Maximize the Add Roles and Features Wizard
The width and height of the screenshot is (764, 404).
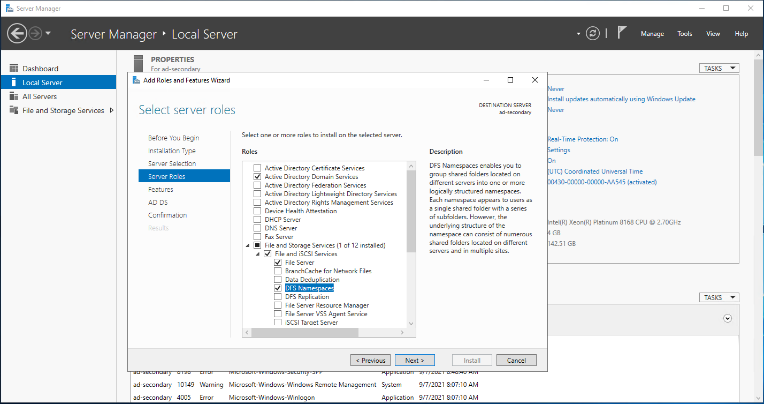point(510,80)
